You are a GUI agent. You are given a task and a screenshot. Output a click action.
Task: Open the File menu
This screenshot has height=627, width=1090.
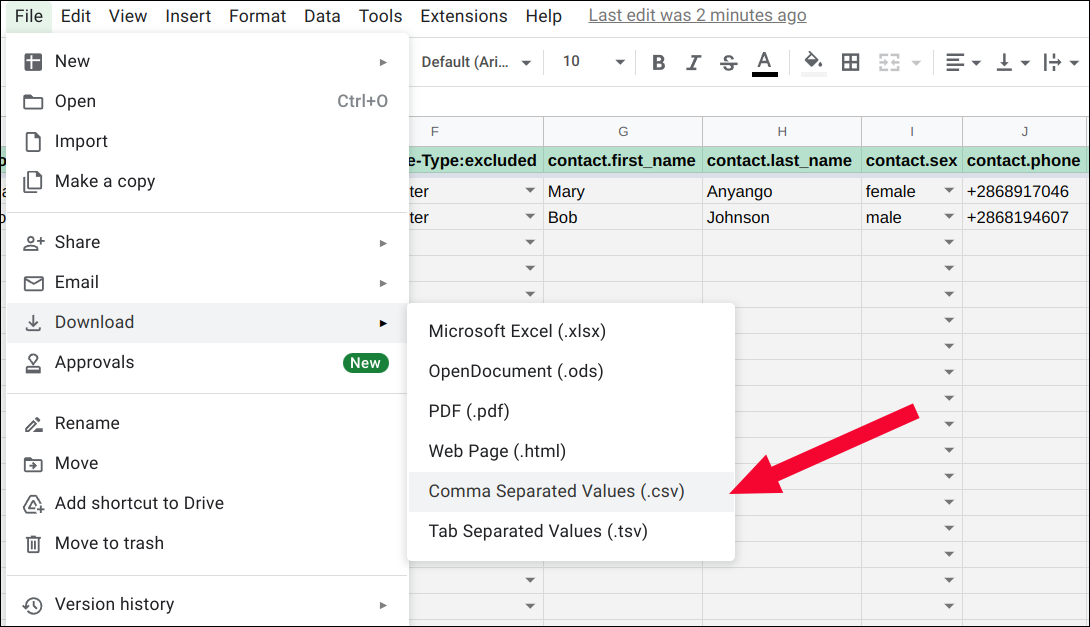pos(29,16)
